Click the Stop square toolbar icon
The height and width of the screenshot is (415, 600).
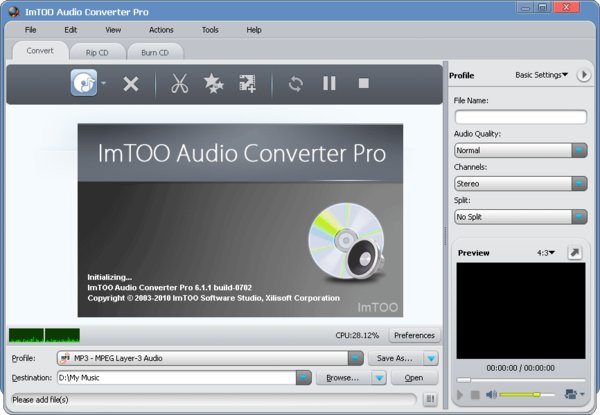[363, 84]
